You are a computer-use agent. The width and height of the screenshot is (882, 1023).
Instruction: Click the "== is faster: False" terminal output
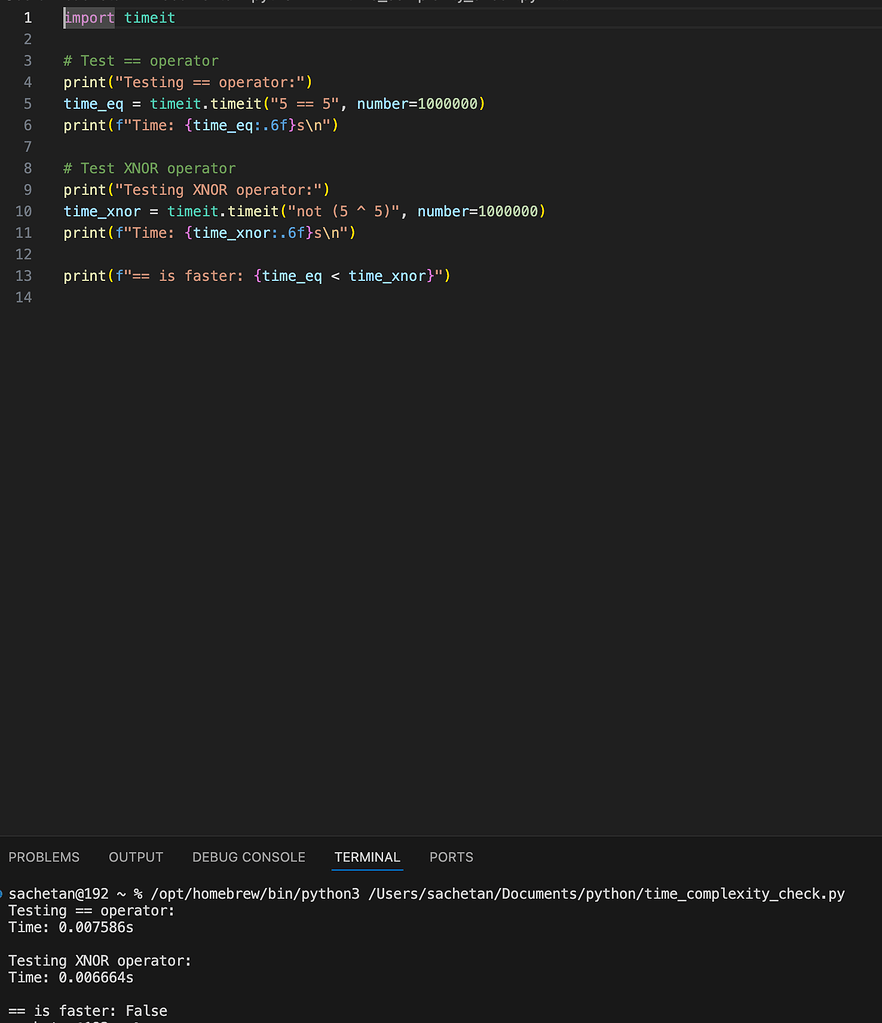tap(87, 1011)
